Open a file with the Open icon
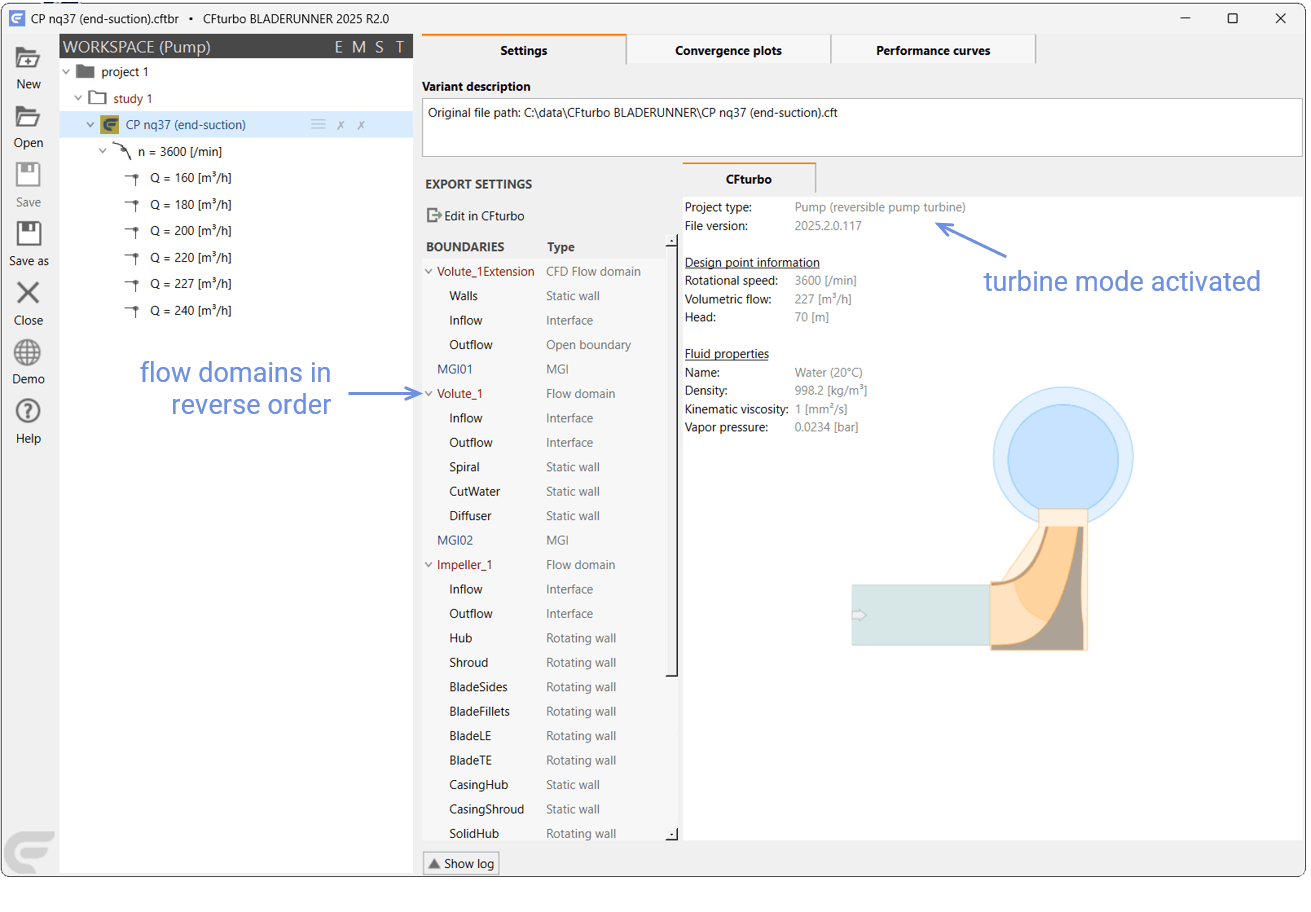The height and width of the screenshot is (912, 1311). coord(28,118)
